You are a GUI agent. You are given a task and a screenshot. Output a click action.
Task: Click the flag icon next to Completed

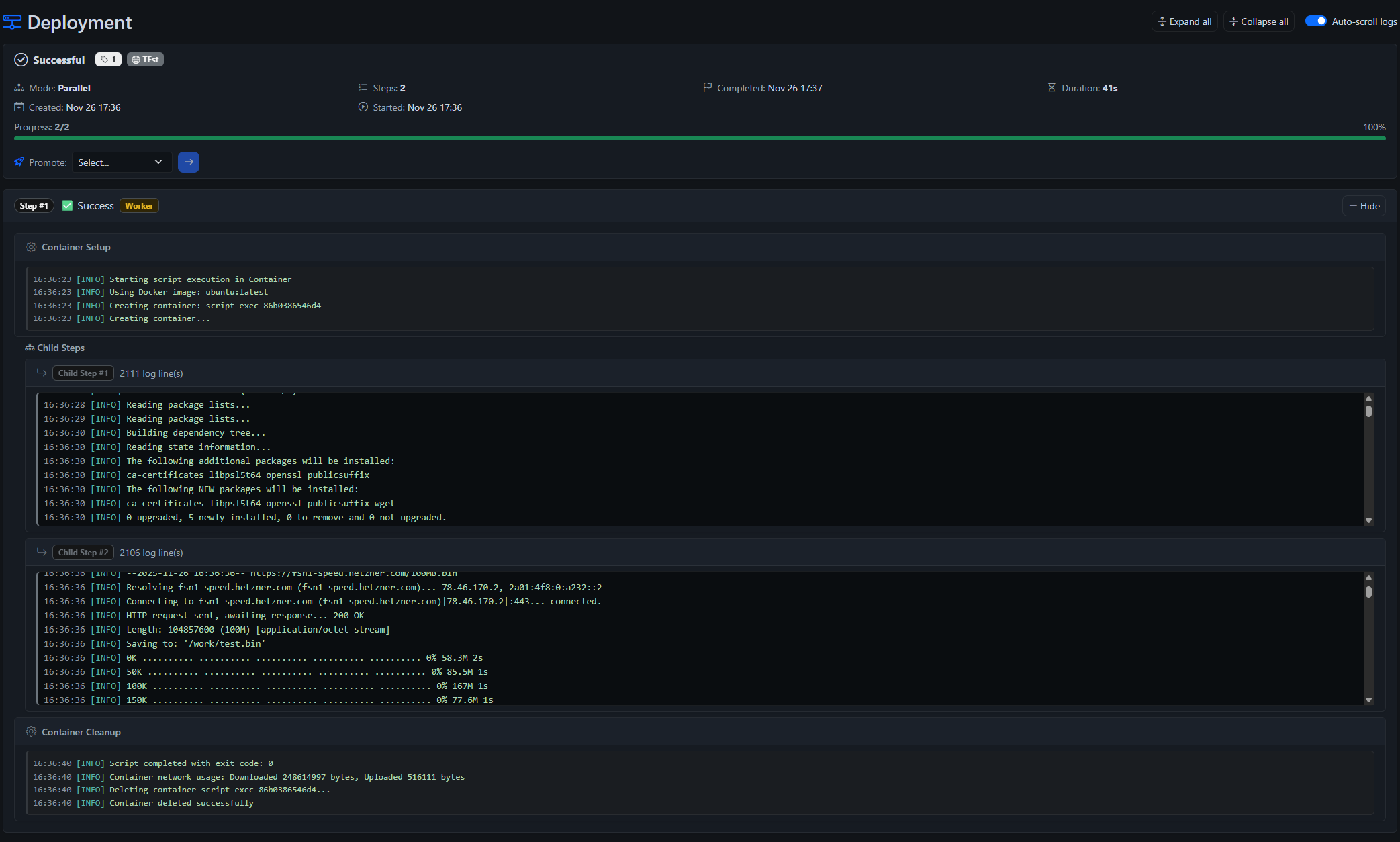tap(707, 87)
